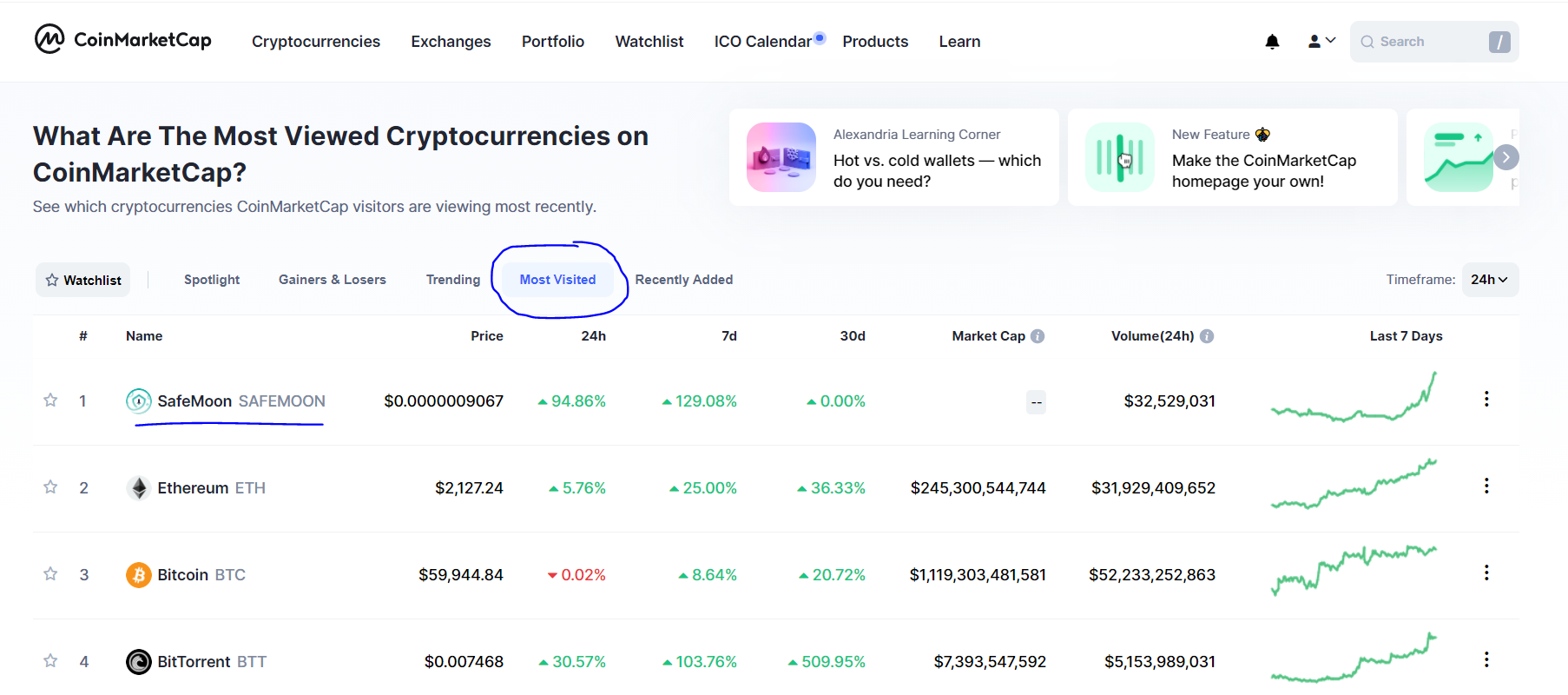Sort by the 7d column header
The height and width of the screenshot is (695, 1568).
[729, 336]
